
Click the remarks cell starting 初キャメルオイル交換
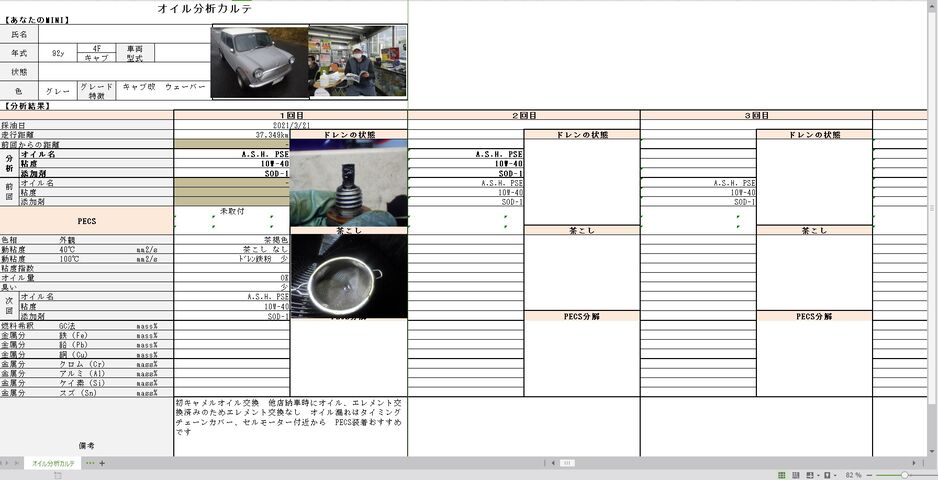291,427
